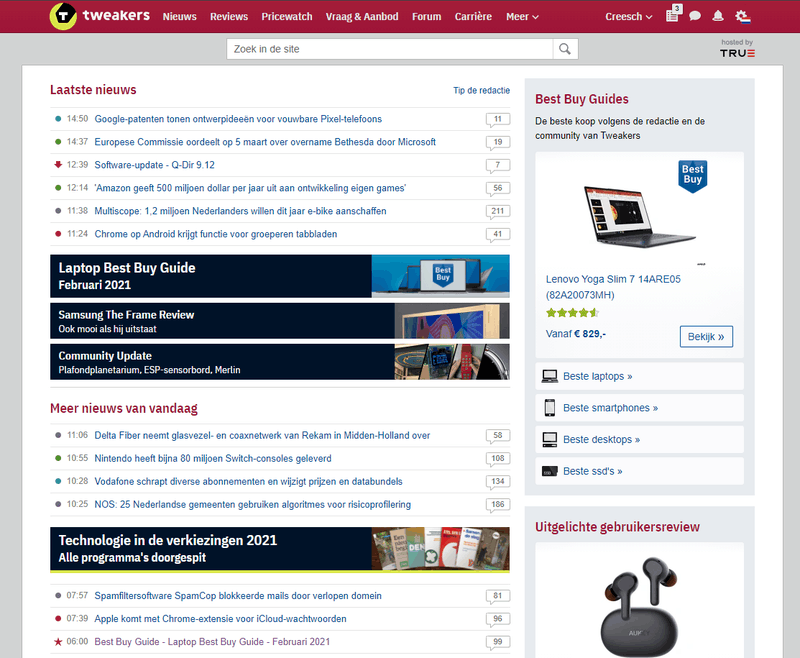Click the Tip de redactie link
The width and height of the screenshot is (800, 658).
click(x=482, y=90)
